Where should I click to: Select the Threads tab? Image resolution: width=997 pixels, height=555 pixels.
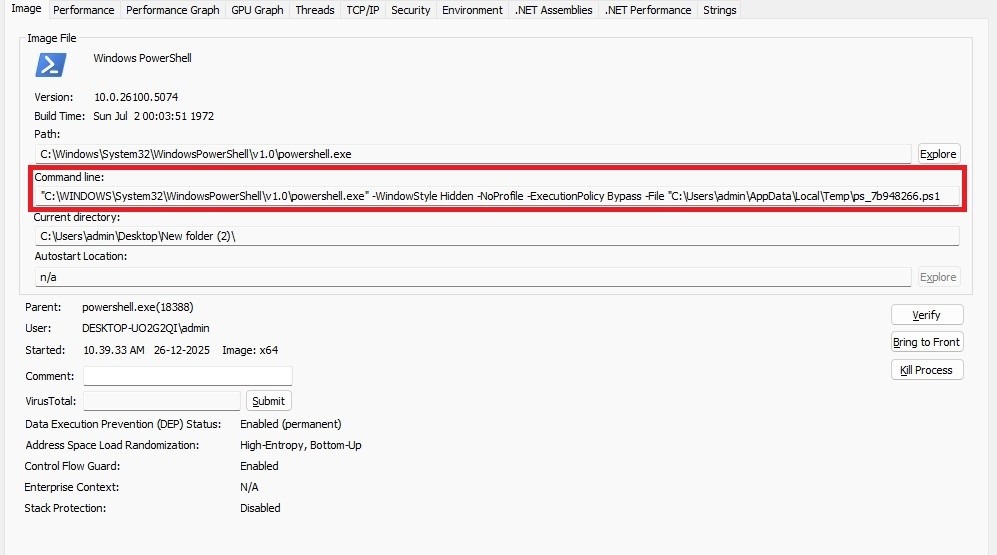[315, 10]
